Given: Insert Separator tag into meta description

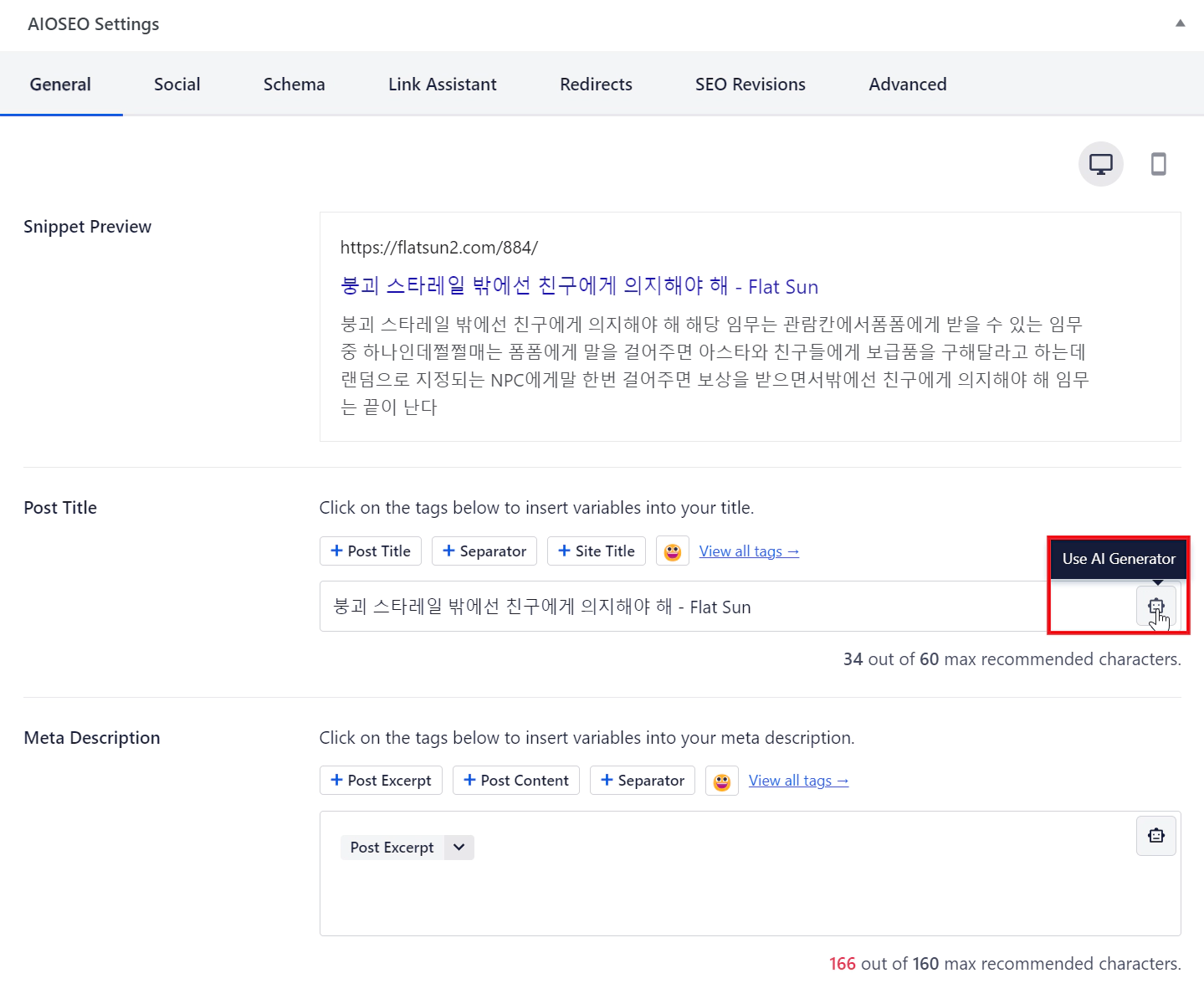Looking at the screenshot, I should (643, 781).
